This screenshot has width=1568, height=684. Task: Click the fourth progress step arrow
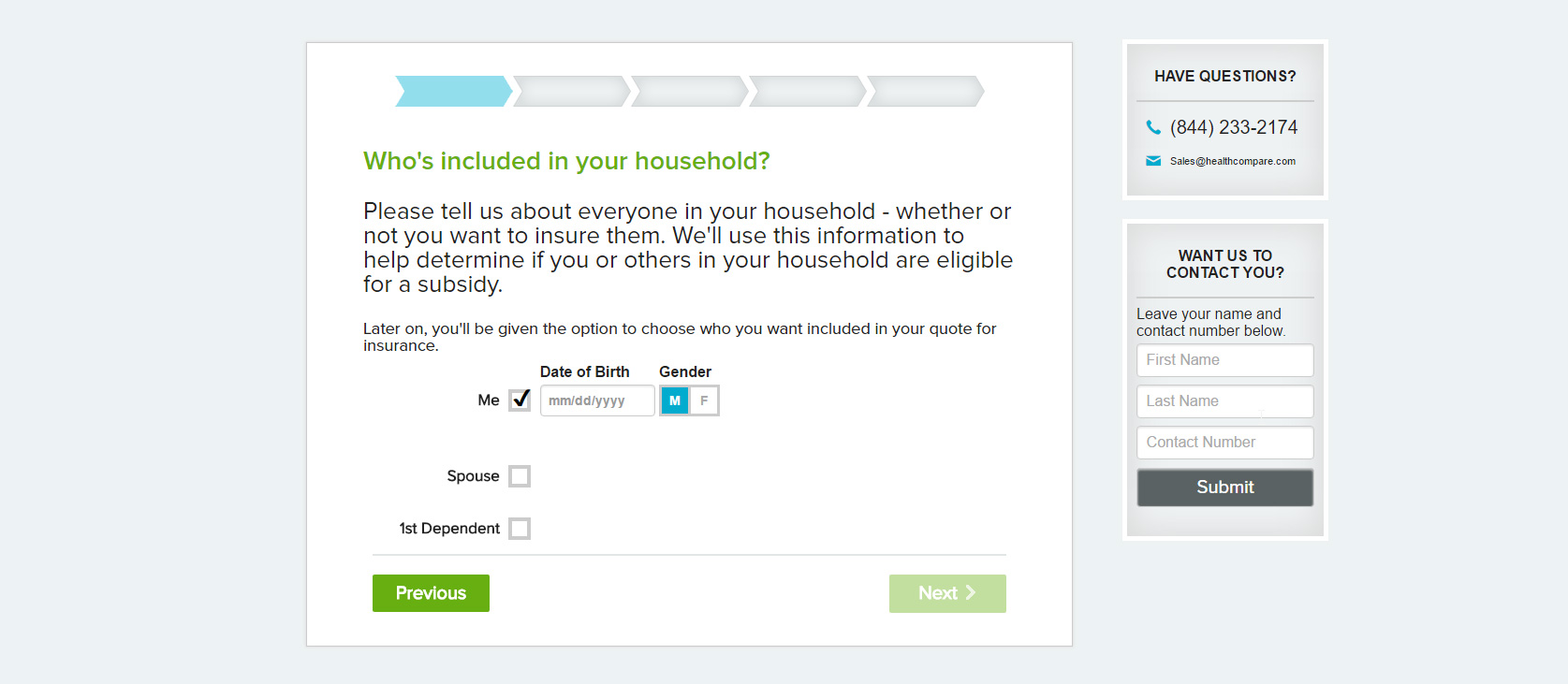pos(808,92)
